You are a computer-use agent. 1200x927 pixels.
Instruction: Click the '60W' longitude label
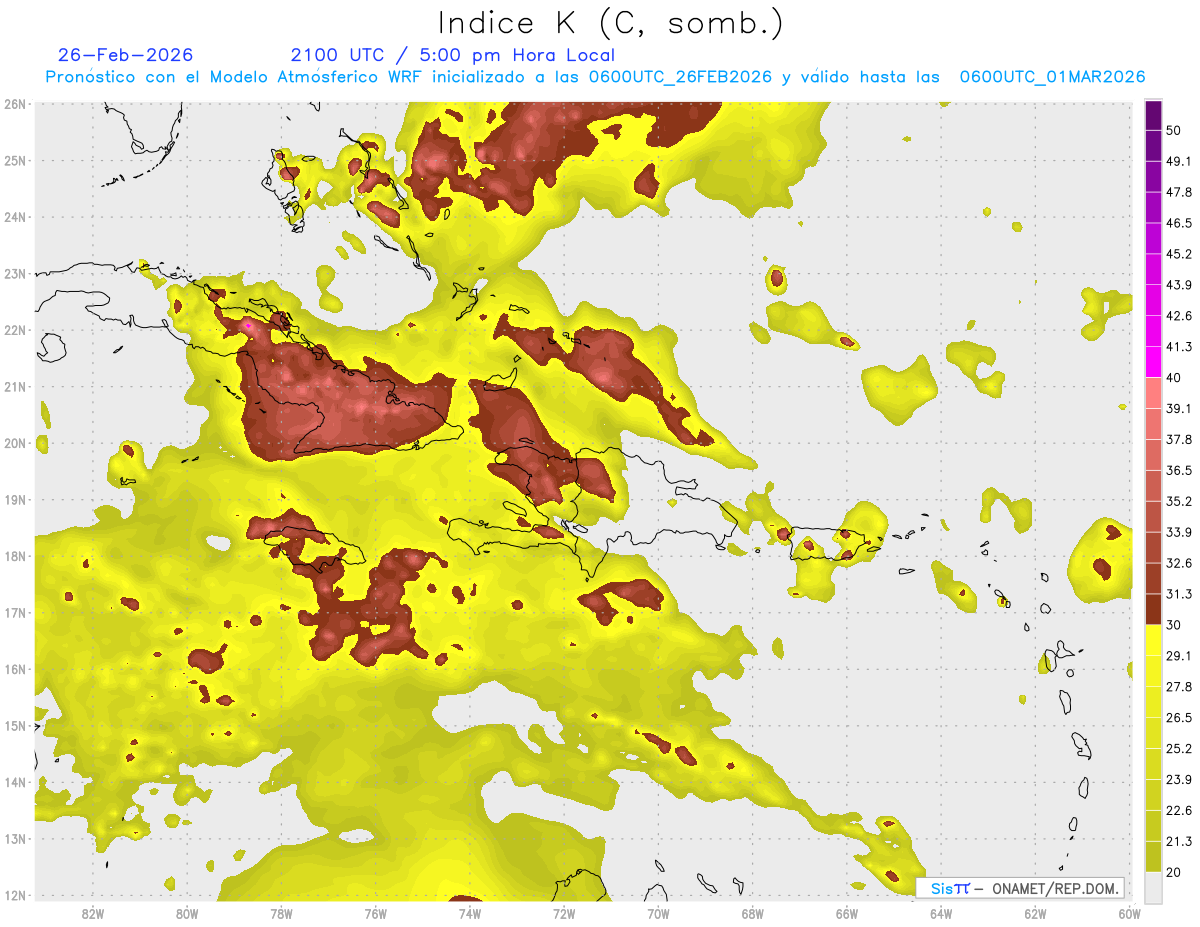pos(1129,914)
